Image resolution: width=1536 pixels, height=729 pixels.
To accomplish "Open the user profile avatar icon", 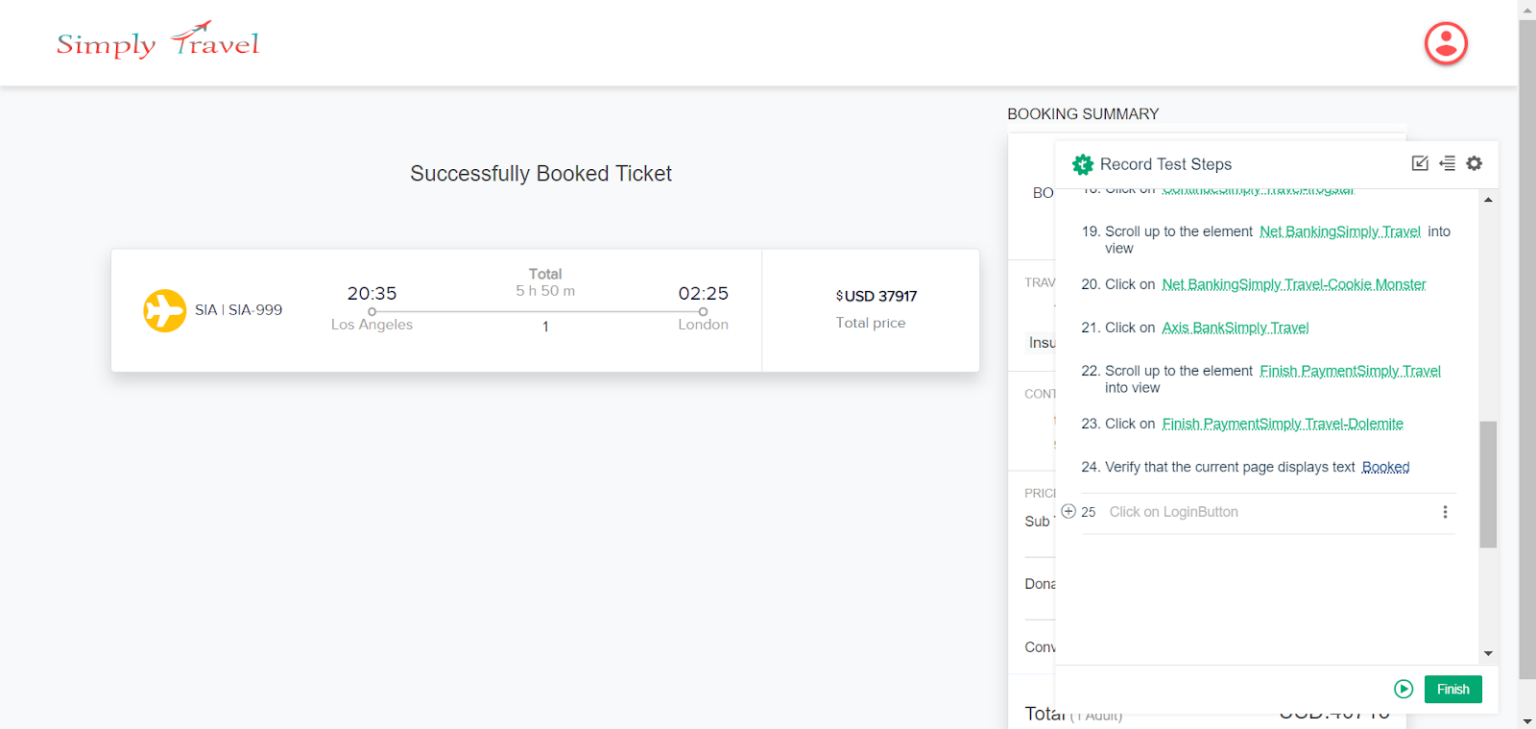I will pos(1445,44).
